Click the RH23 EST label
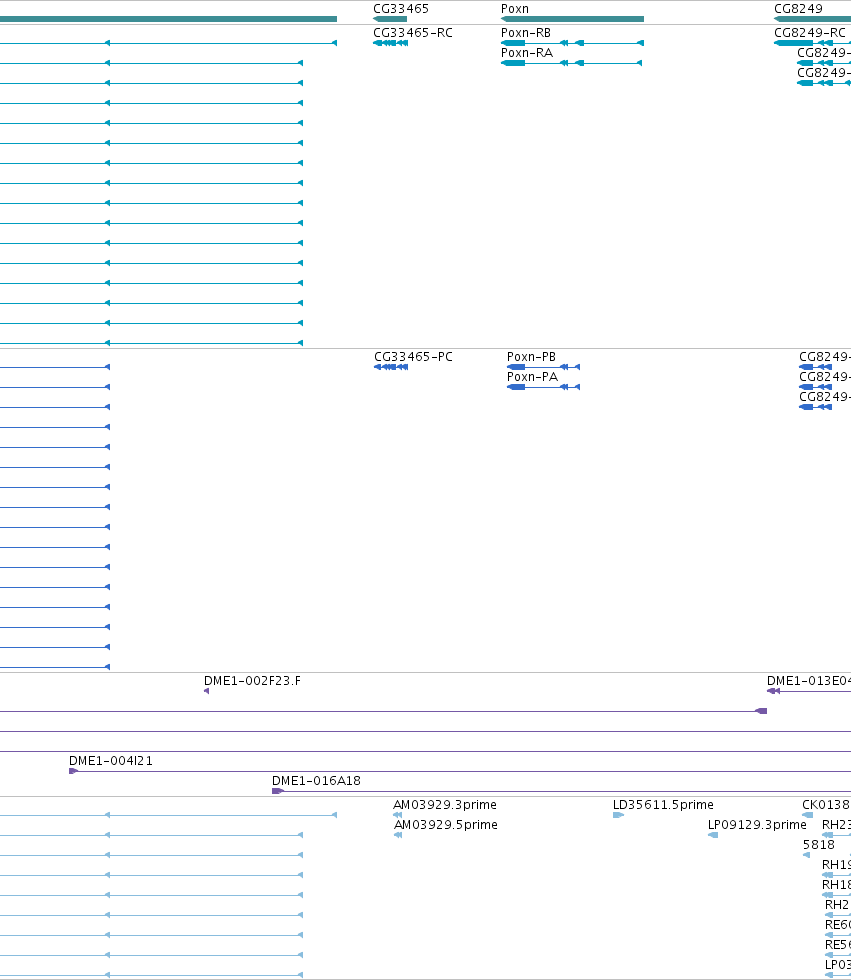The height and width of the screenshot is (980, 851). pyautogui.click(x=836, y=824)
